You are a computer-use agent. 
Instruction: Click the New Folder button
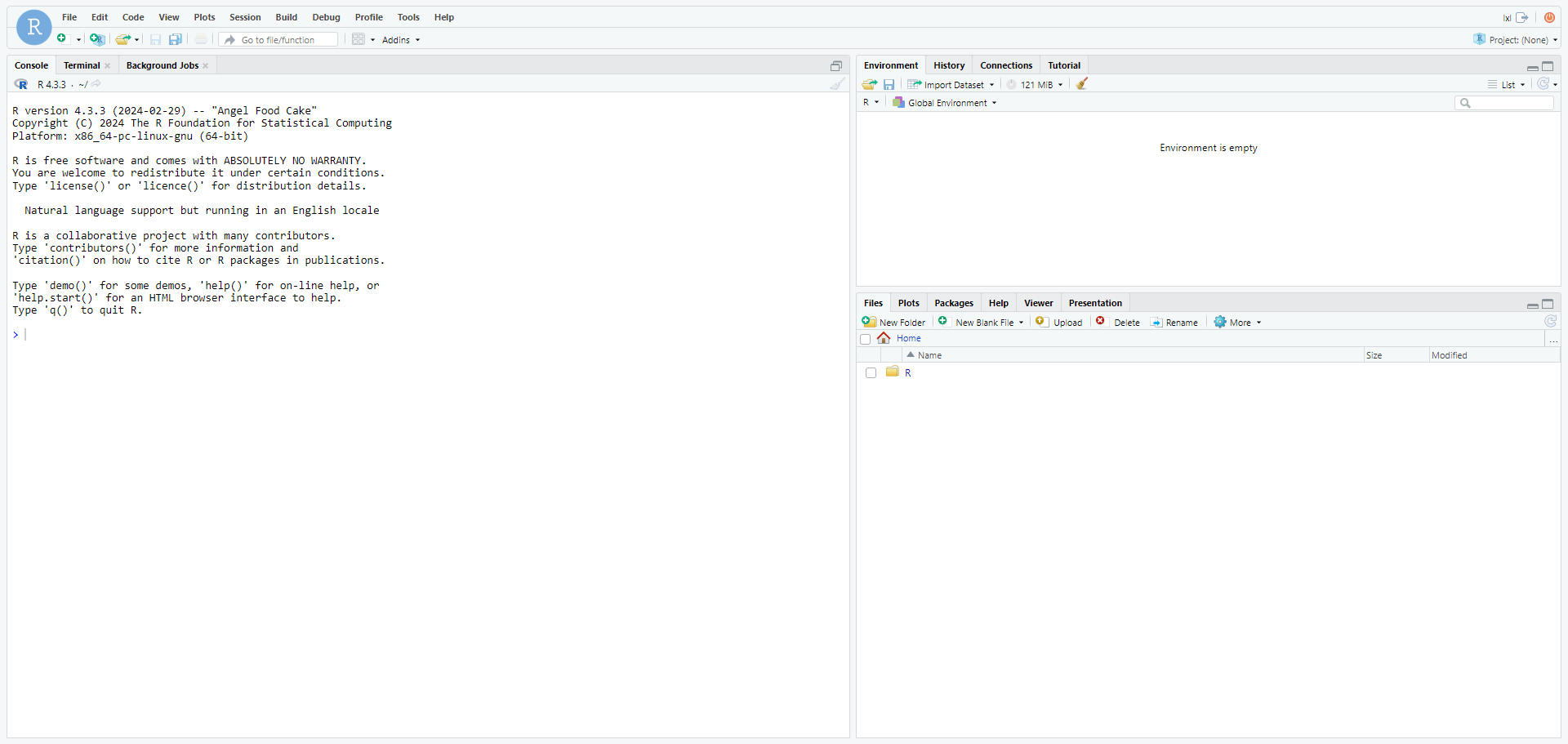coord(893,322)
